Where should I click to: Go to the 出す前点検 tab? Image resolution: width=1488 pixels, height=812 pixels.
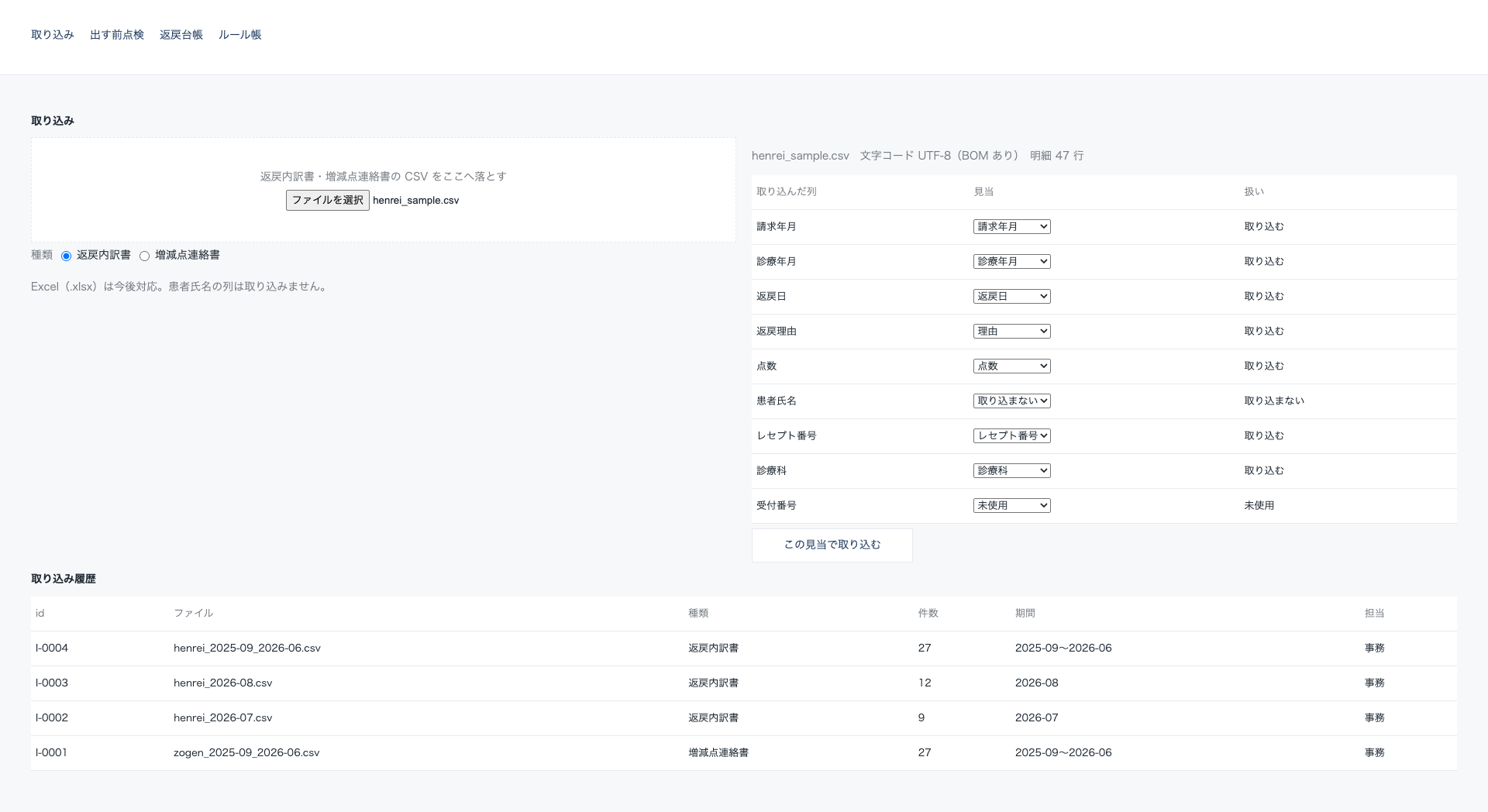click(x=117, y=35)
